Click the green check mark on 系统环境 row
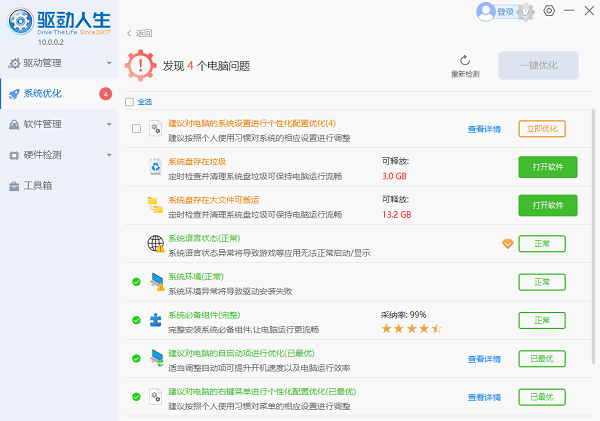This screenshot has width=600, height=421. click(136, 282)
